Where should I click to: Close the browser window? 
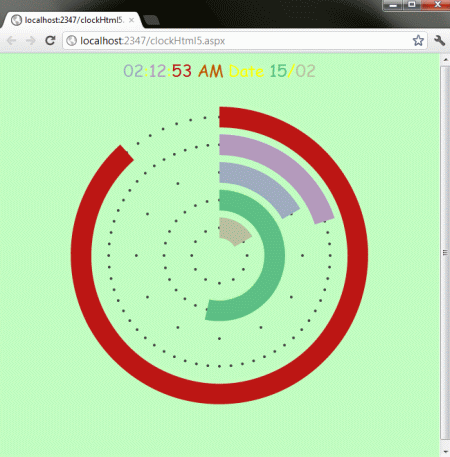pos(437,5)
